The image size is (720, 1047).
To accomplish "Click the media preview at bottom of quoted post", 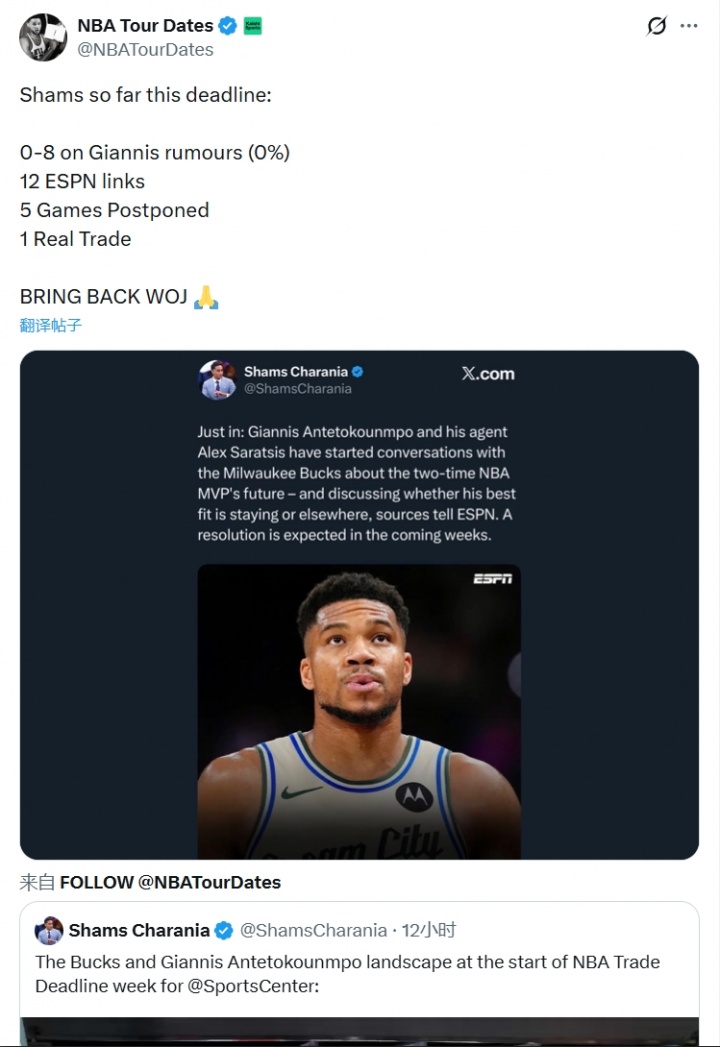I will click(x=359, y=1031).
